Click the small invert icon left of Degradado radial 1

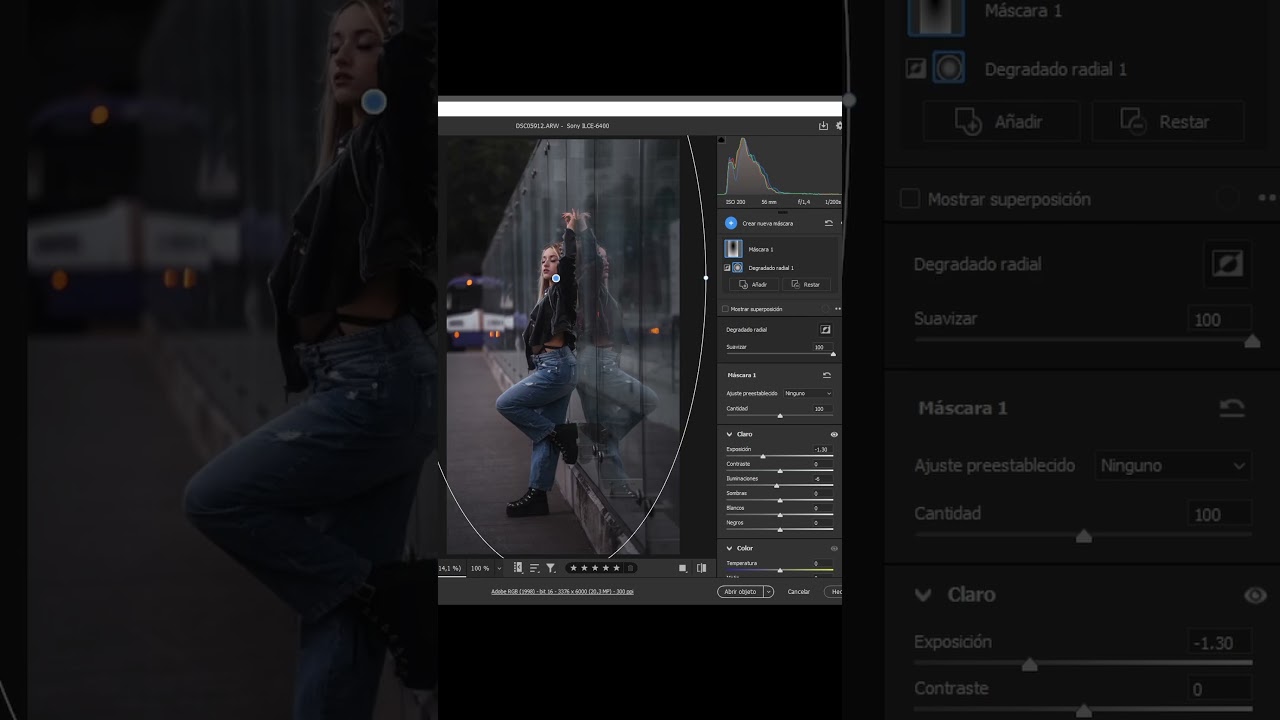(727, 268)
